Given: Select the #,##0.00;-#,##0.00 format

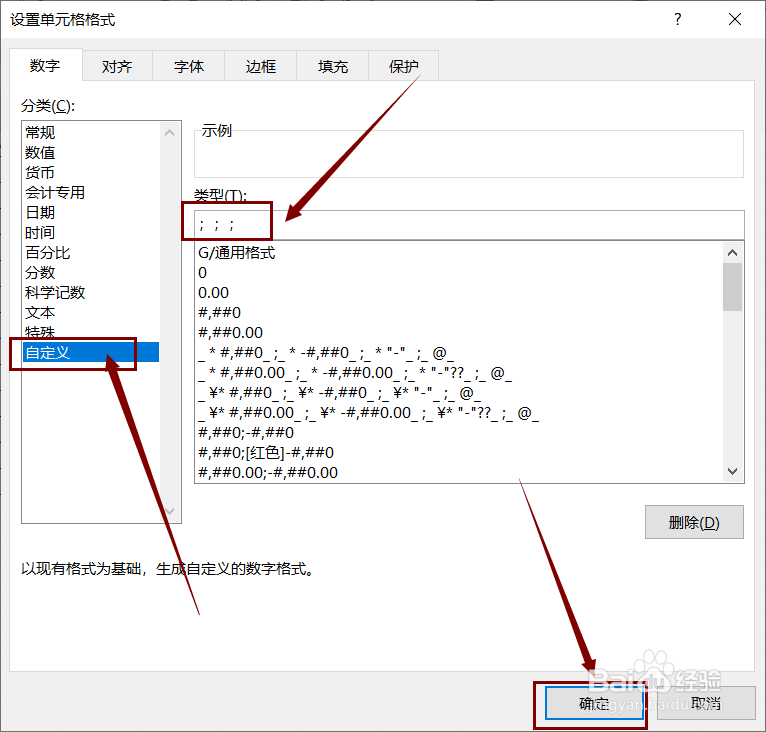Looking at the screenshot, I should (458, 473).
